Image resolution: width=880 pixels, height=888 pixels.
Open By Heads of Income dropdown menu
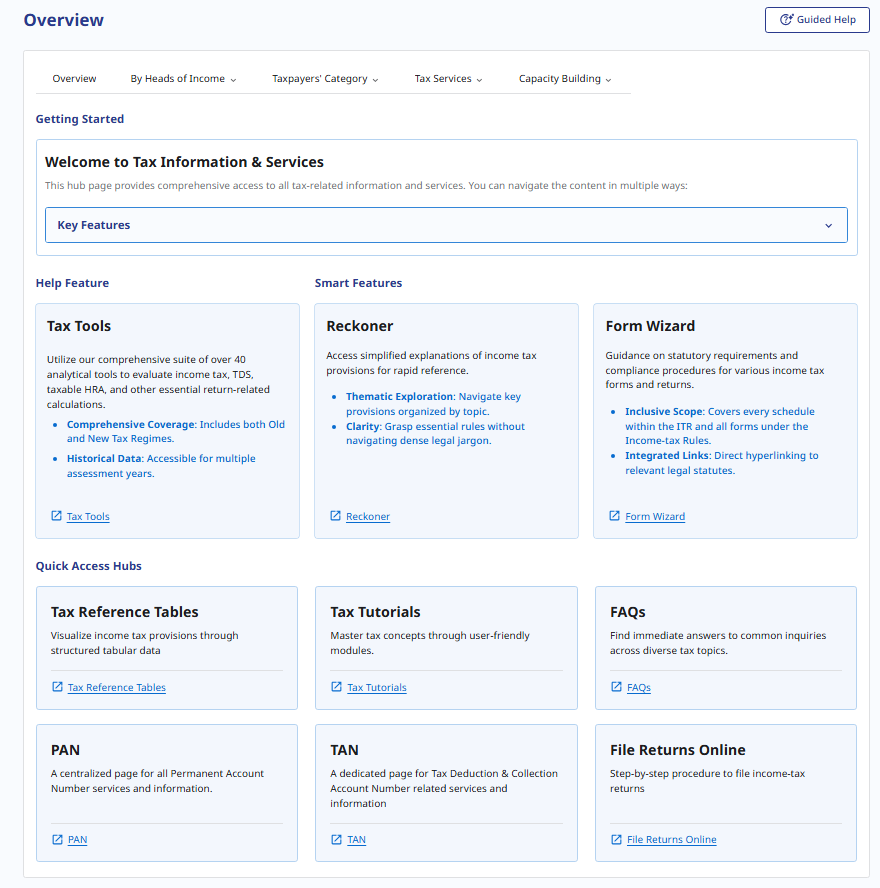click(183, 79)
